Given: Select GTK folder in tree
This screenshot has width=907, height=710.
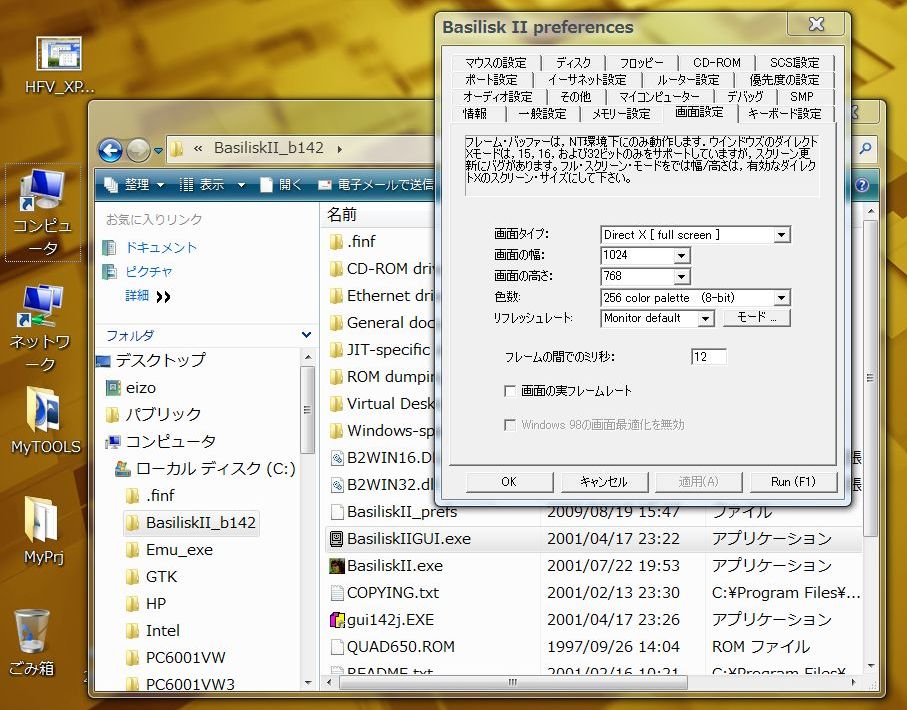Looking at the screenshot, I should 161,576.
